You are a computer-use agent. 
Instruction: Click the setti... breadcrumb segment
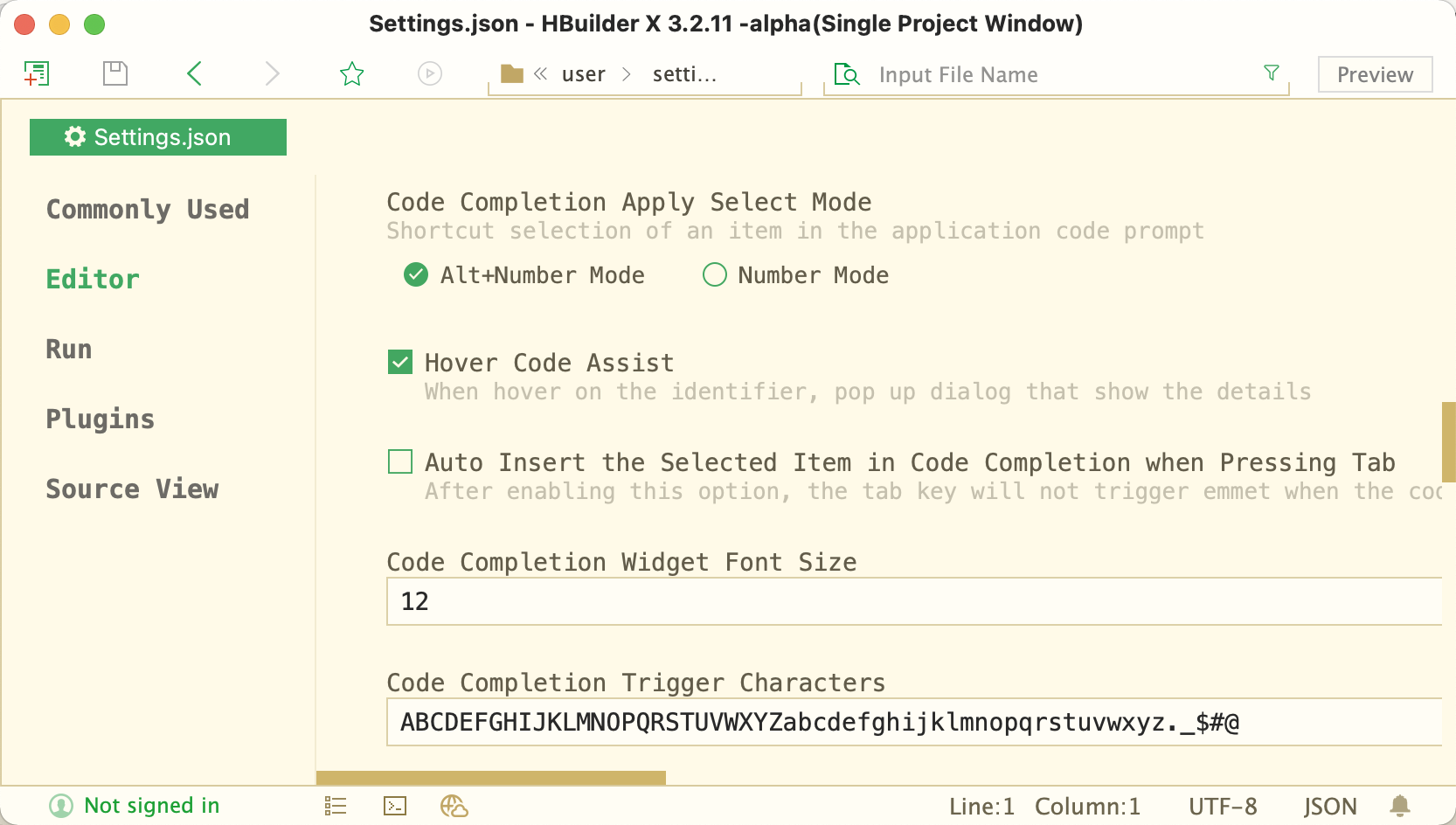pyautogui.click(x=684, y=74)
